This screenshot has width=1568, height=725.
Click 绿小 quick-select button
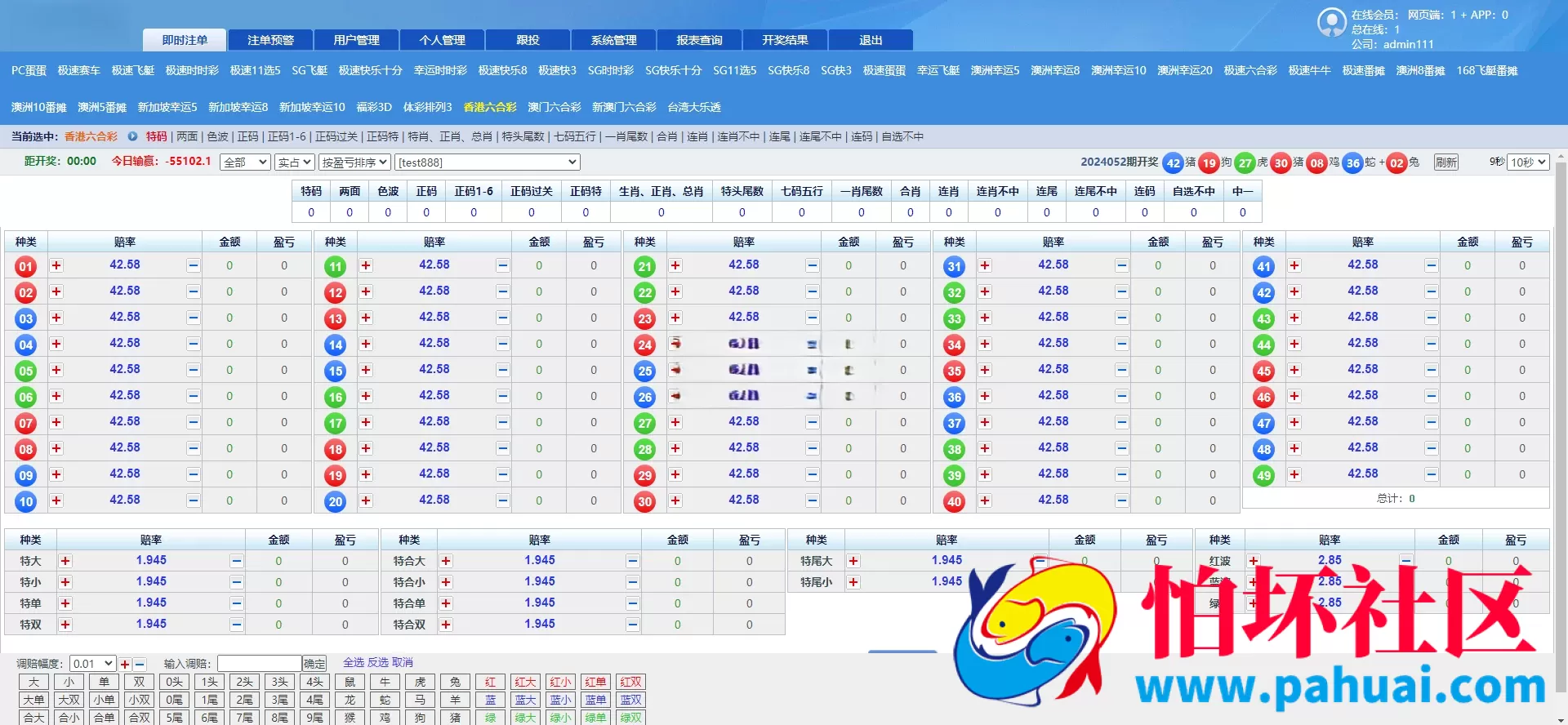click(x=560, y=718)
